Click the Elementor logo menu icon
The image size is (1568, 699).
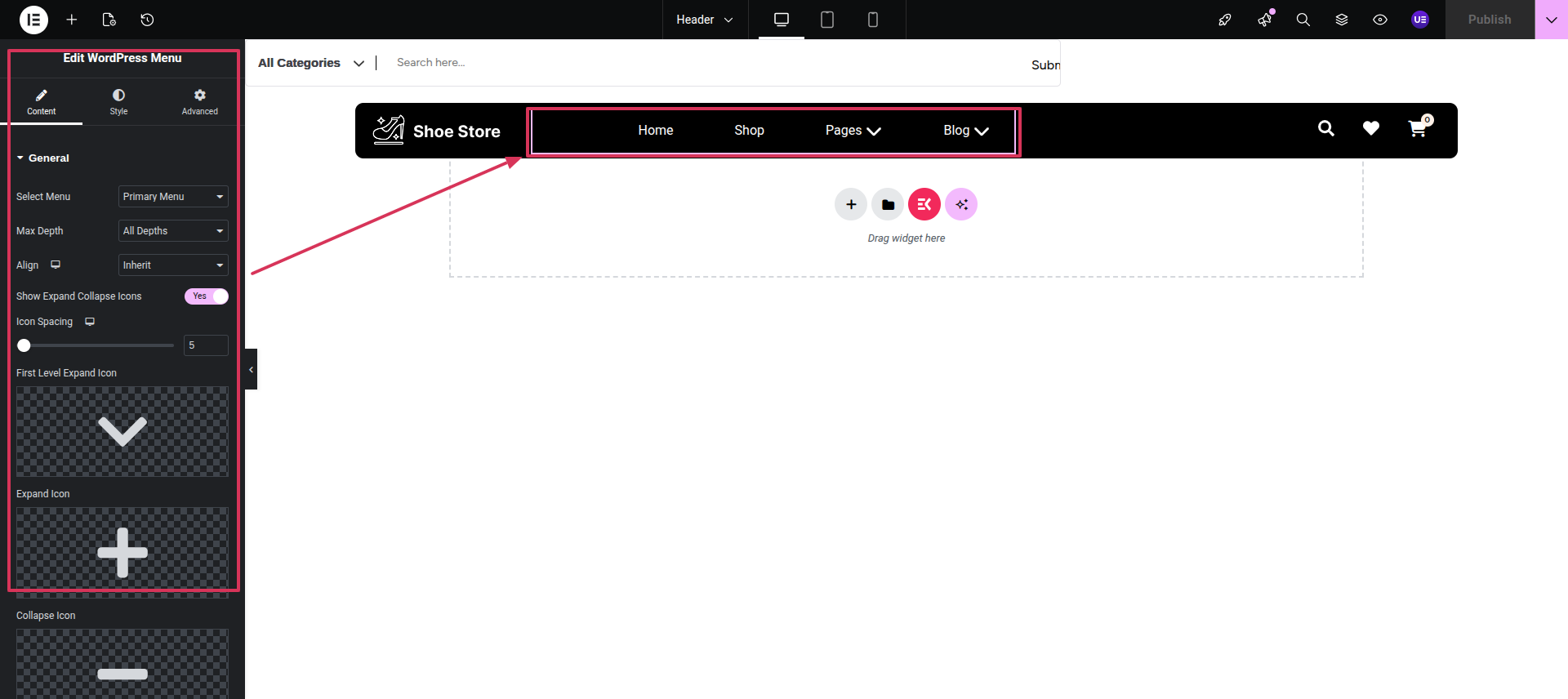click(x=33, y=20)
